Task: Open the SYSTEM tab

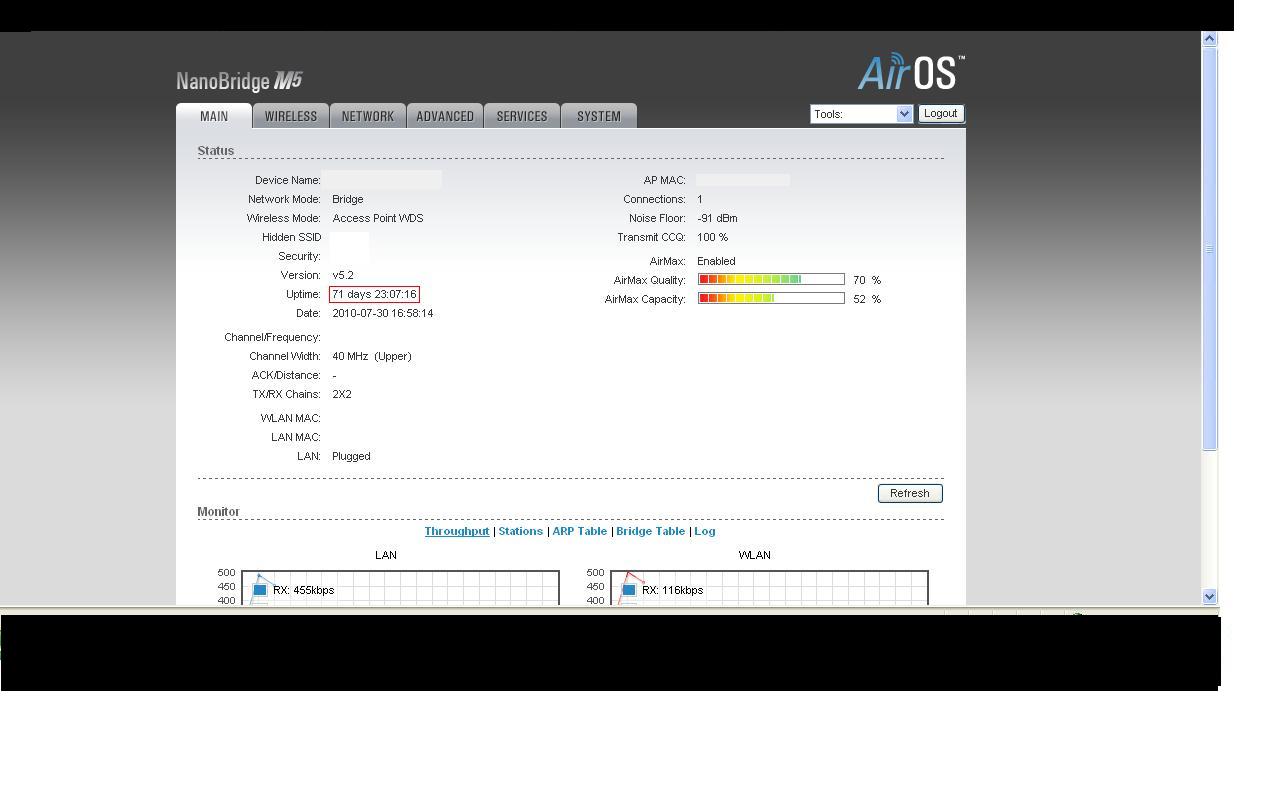Action: tap(599, 116)
